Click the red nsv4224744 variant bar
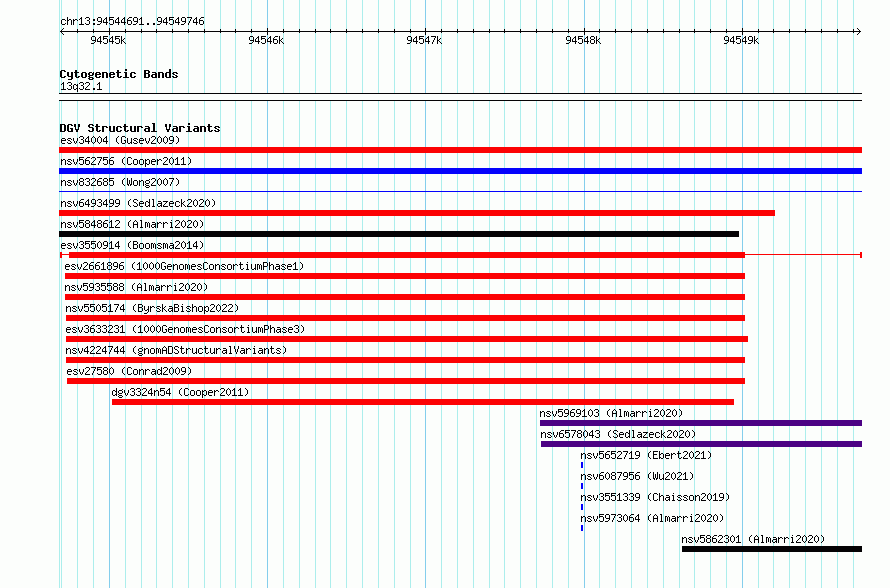 tap(405, 360)
